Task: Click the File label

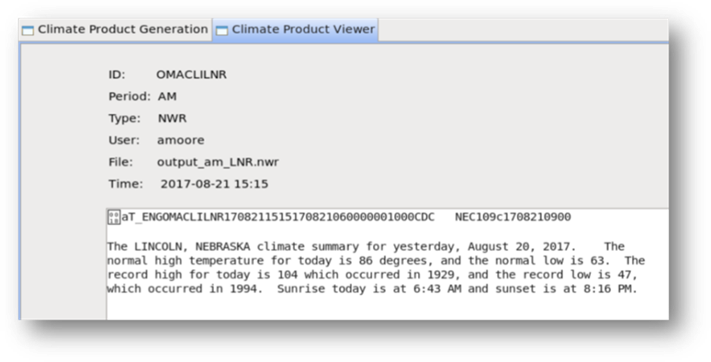Action: [121, 162]
